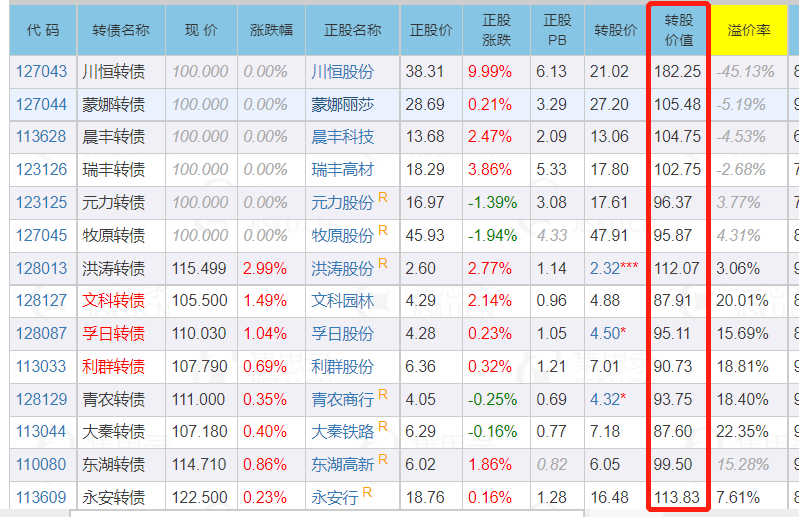The width and height of the screenshot is (799, 517).
Task: Sort by the yellow 溢价率 column header
Action: pyautogui.click(x=749, y=31)
